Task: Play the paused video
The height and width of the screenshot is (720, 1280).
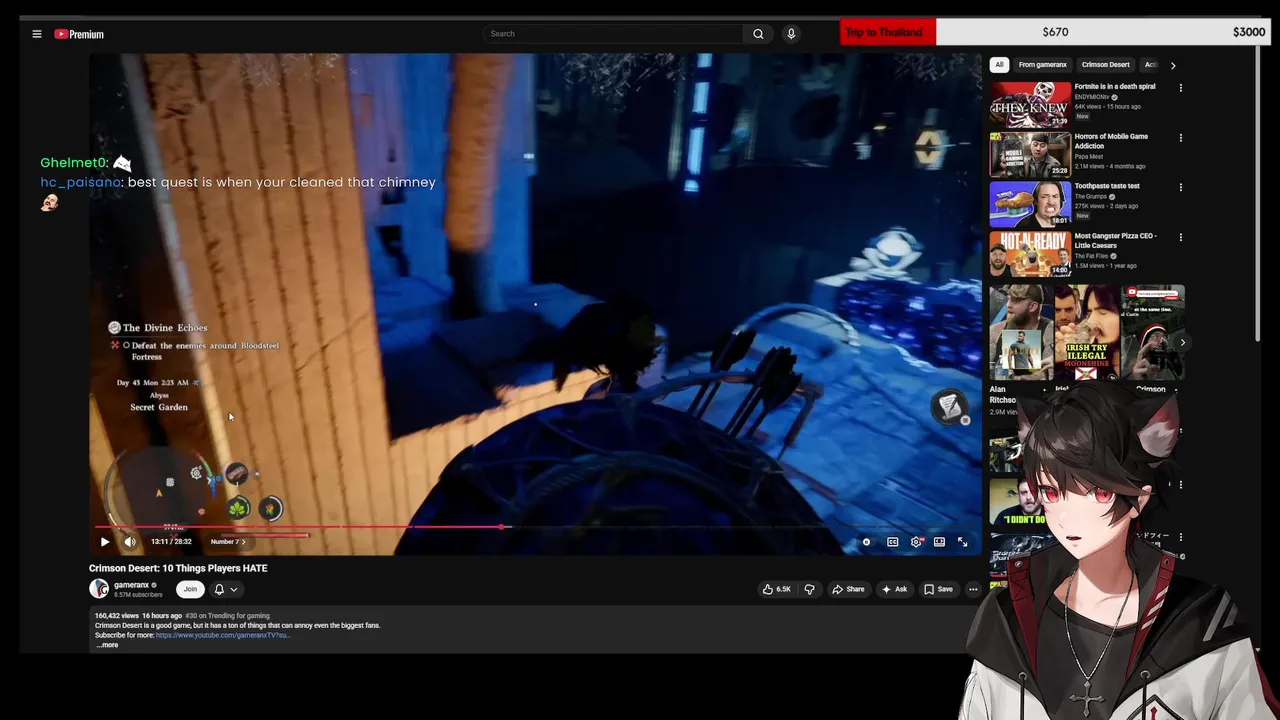Action: (105, 542)
